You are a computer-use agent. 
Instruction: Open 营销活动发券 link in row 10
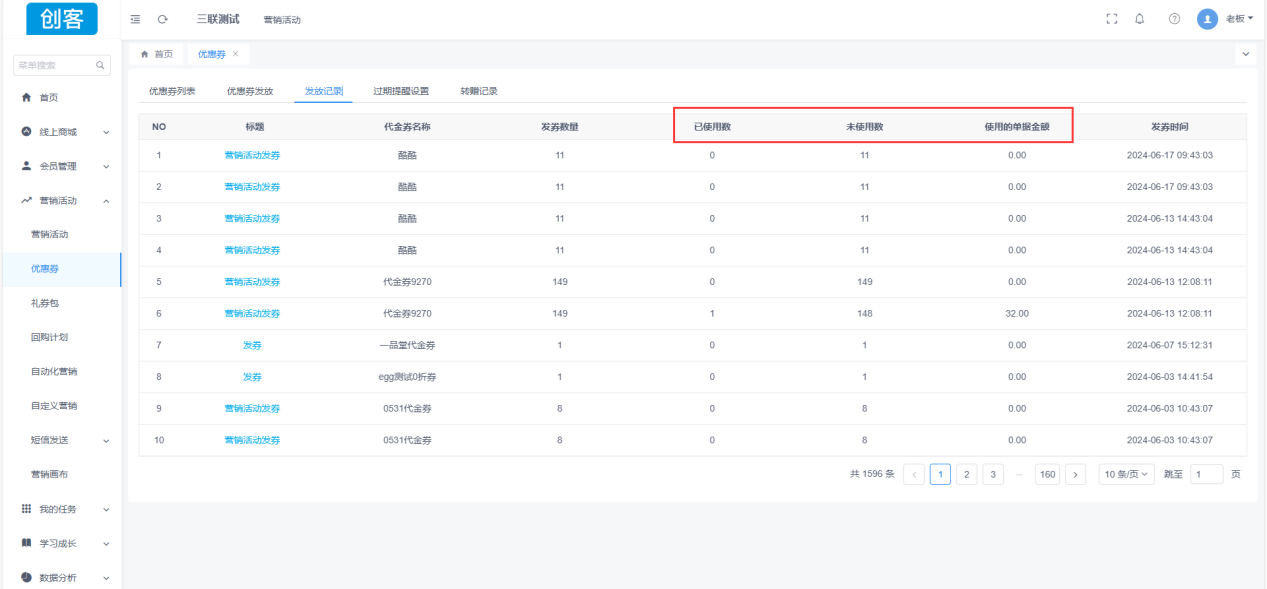[x=252, y=440]
